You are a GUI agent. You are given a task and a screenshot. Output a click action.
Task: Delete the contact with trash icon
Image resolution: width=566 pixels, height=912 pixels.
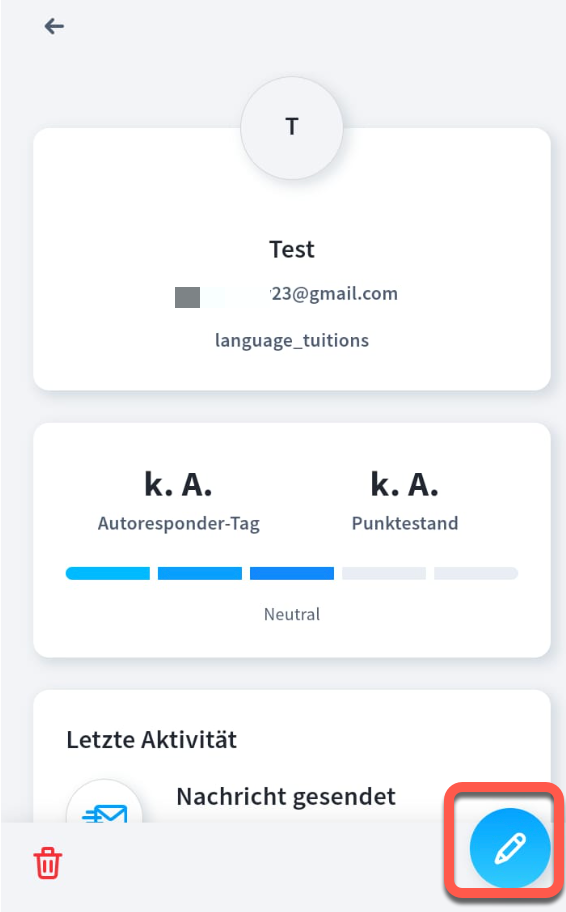coord(48,863)
